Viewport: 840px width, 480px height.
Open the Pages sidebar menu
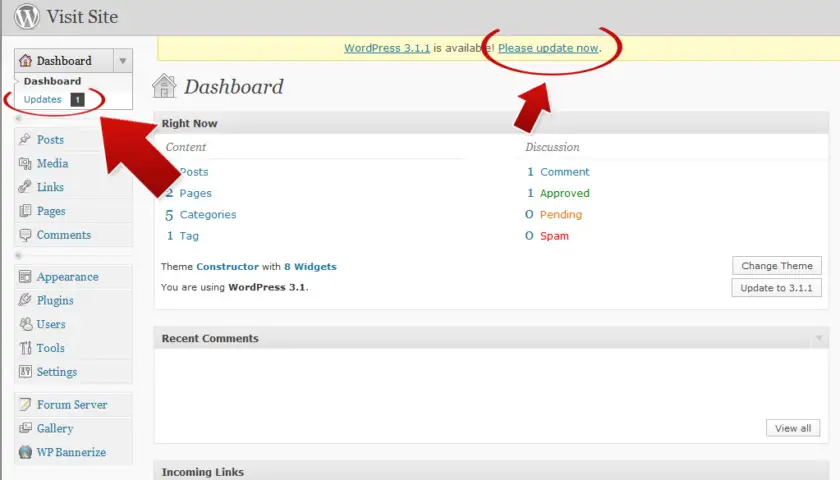click(x=51, y=211)
